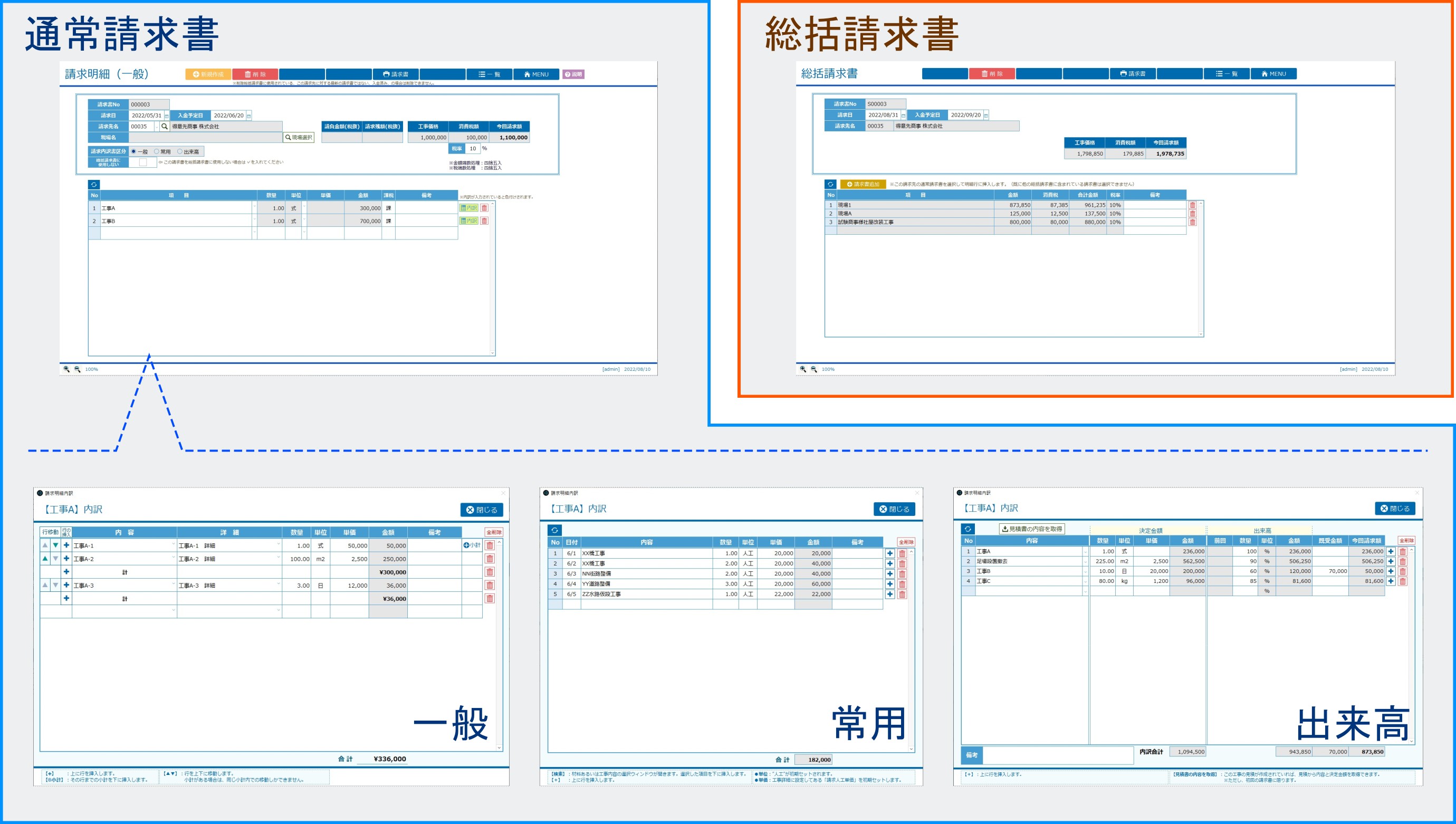Open calendar picker for 入金予定日 2022/09/20

pos(986,116)
